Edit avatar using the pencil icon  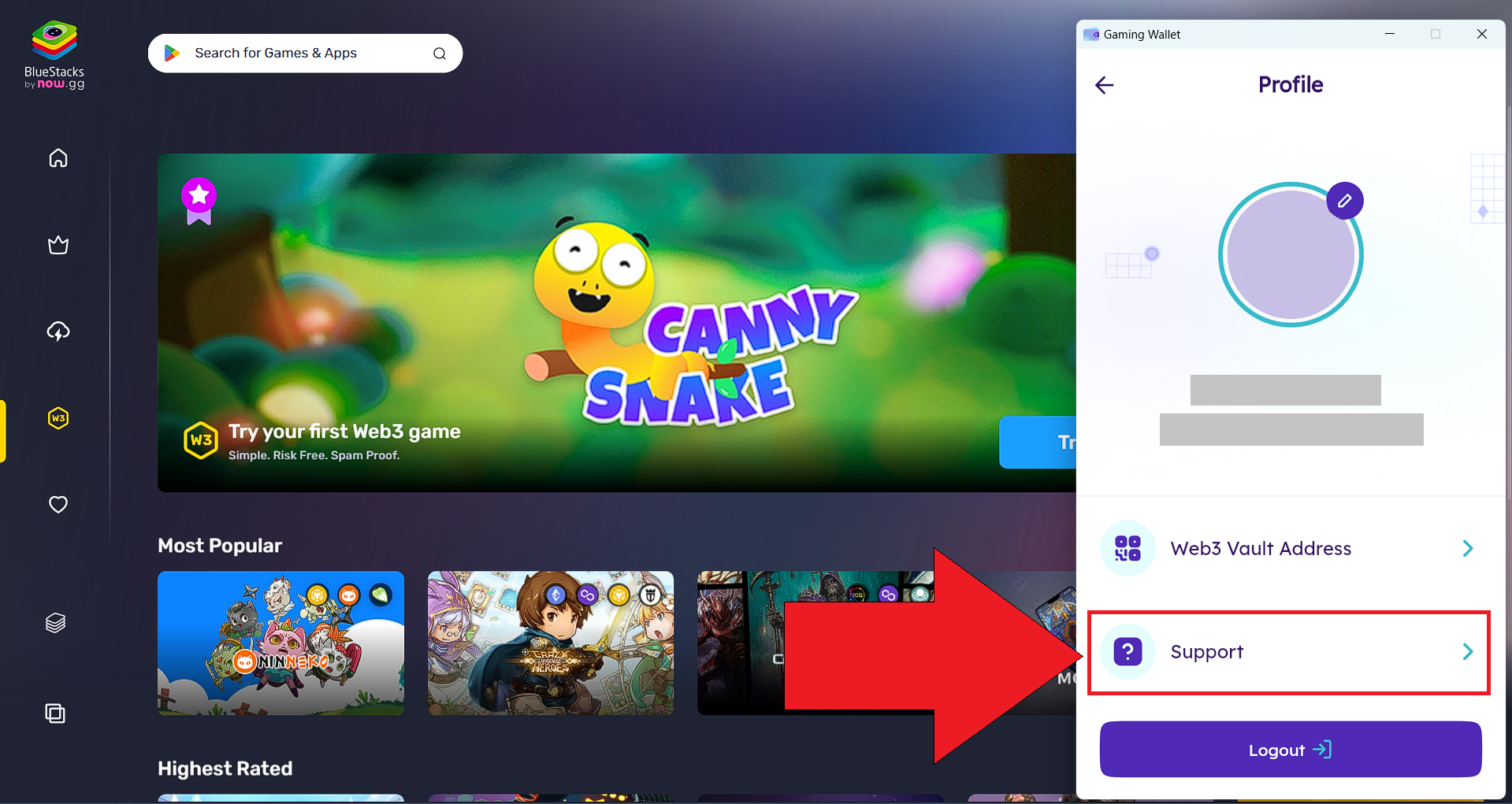1345,201
